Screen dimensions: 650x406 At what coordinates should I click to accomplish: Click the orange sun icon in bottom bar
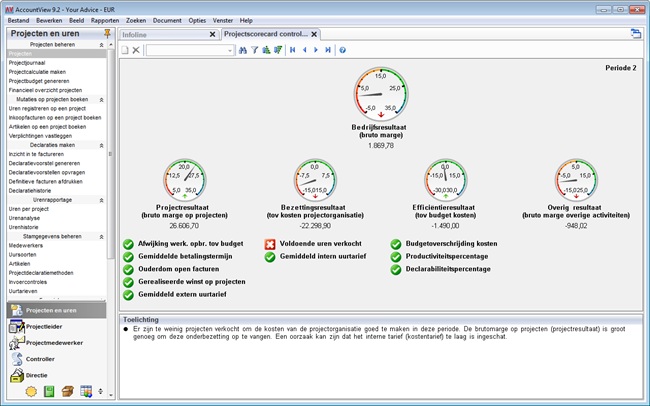(31, 391)
